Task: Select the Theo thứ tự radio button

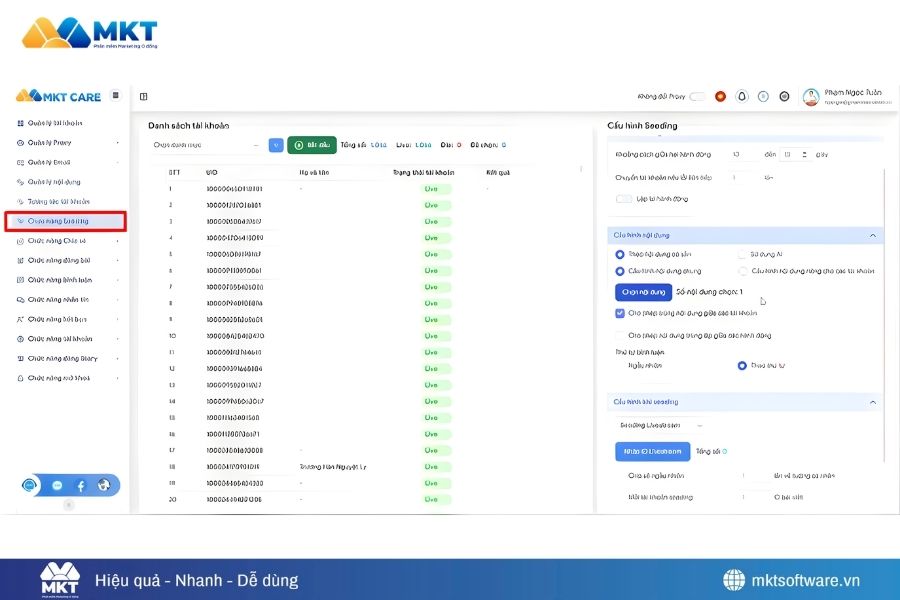Action: [x=742, y=366]
